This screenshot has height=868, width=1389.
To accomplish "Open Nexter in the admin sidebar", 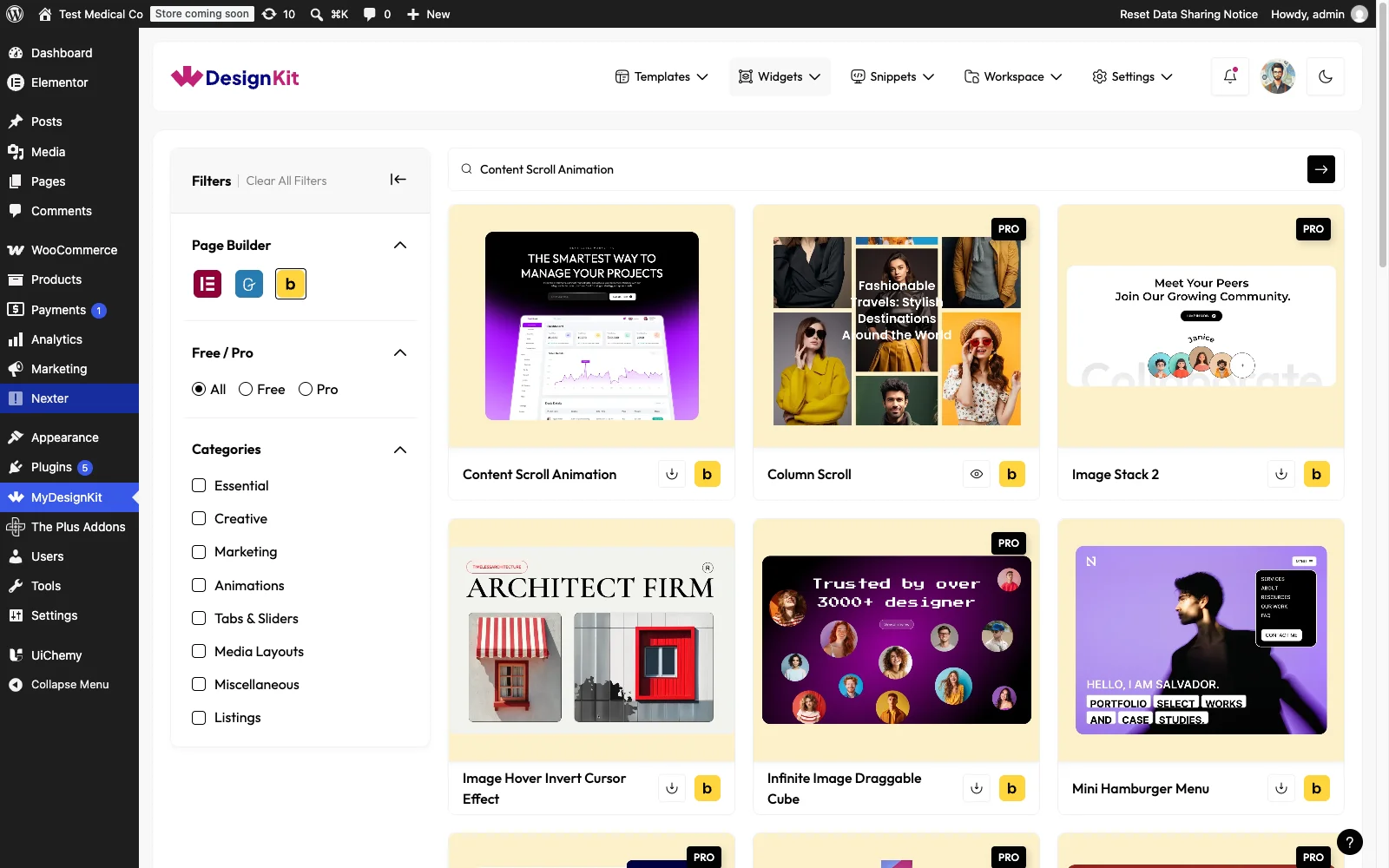I will point(69,398).
